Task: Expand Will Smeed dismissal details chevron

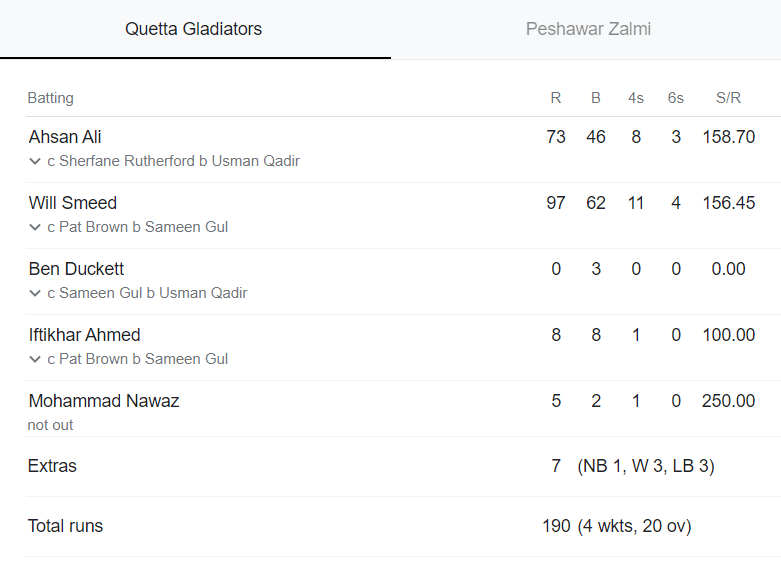Action: (35, 227)
